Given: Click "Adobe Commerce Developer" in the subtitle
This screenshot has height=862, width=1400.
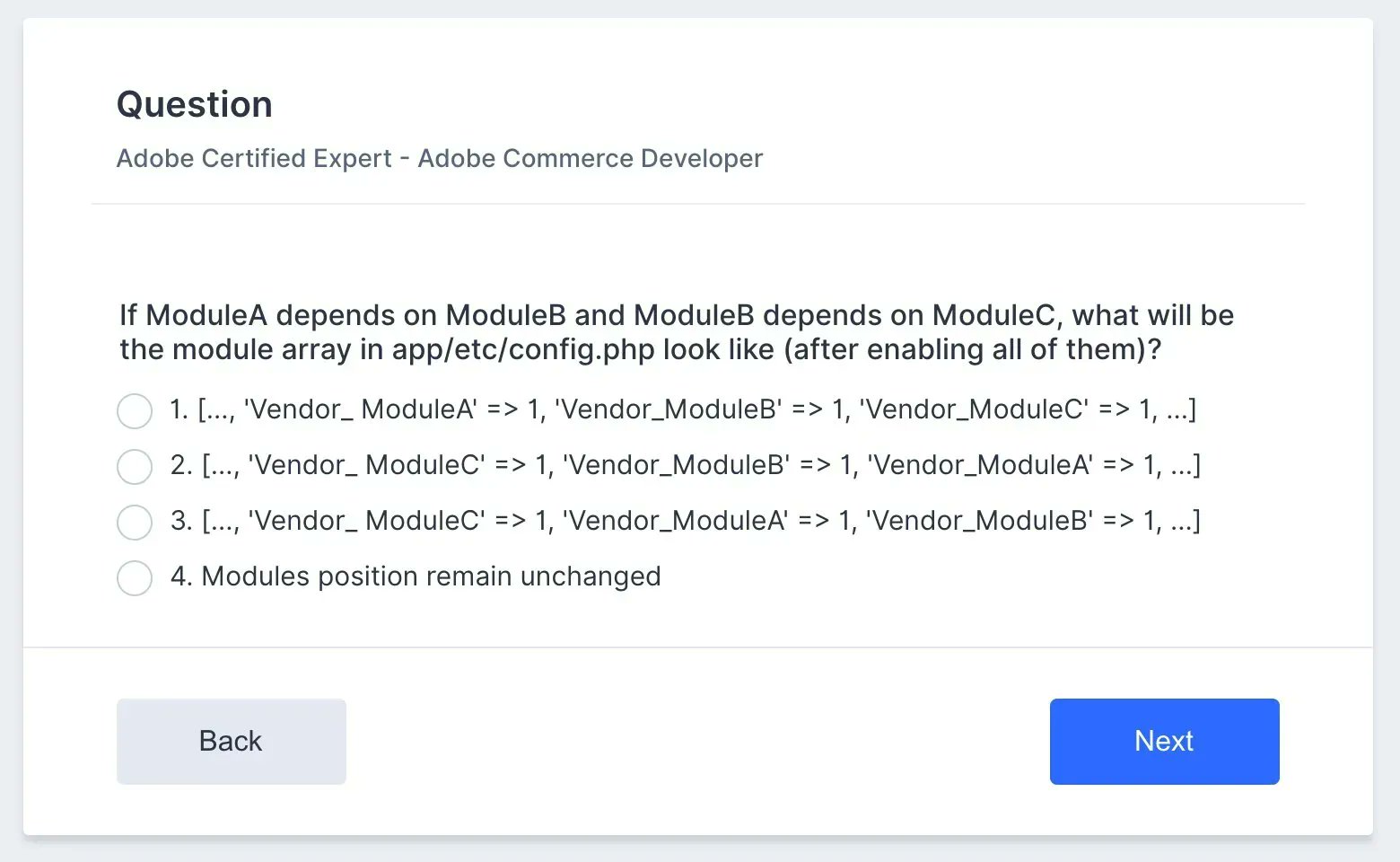Looking at the screenshot, I should (591, 159).
